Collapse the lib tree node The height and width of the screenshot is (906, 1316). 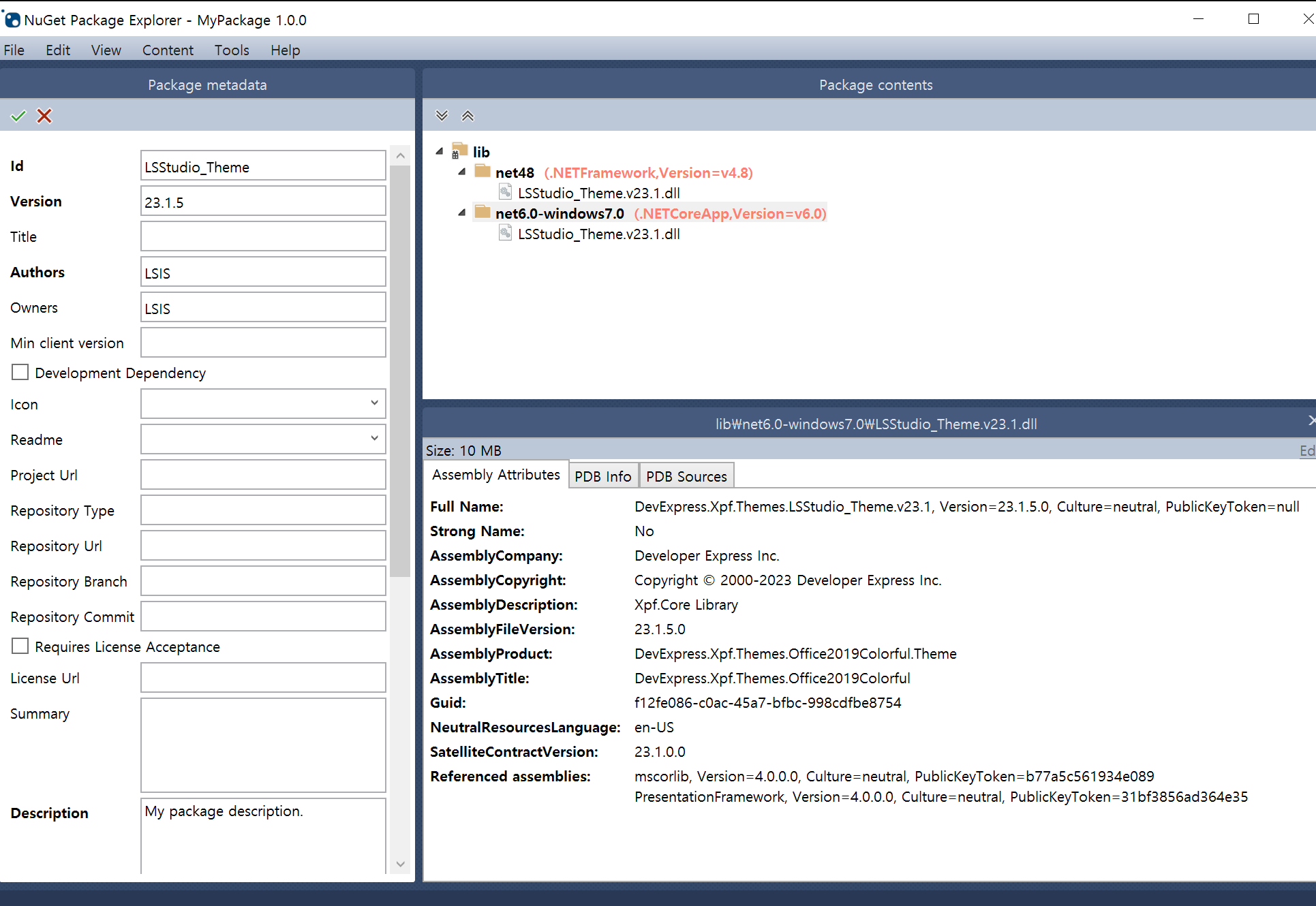tap(440, 151)
